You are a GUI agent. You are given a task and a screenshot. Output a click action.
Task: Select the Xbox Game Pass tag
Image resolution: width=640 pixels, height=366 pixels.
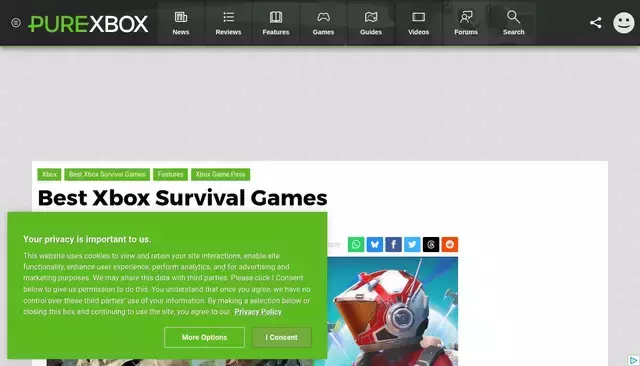tap(220, 174)
